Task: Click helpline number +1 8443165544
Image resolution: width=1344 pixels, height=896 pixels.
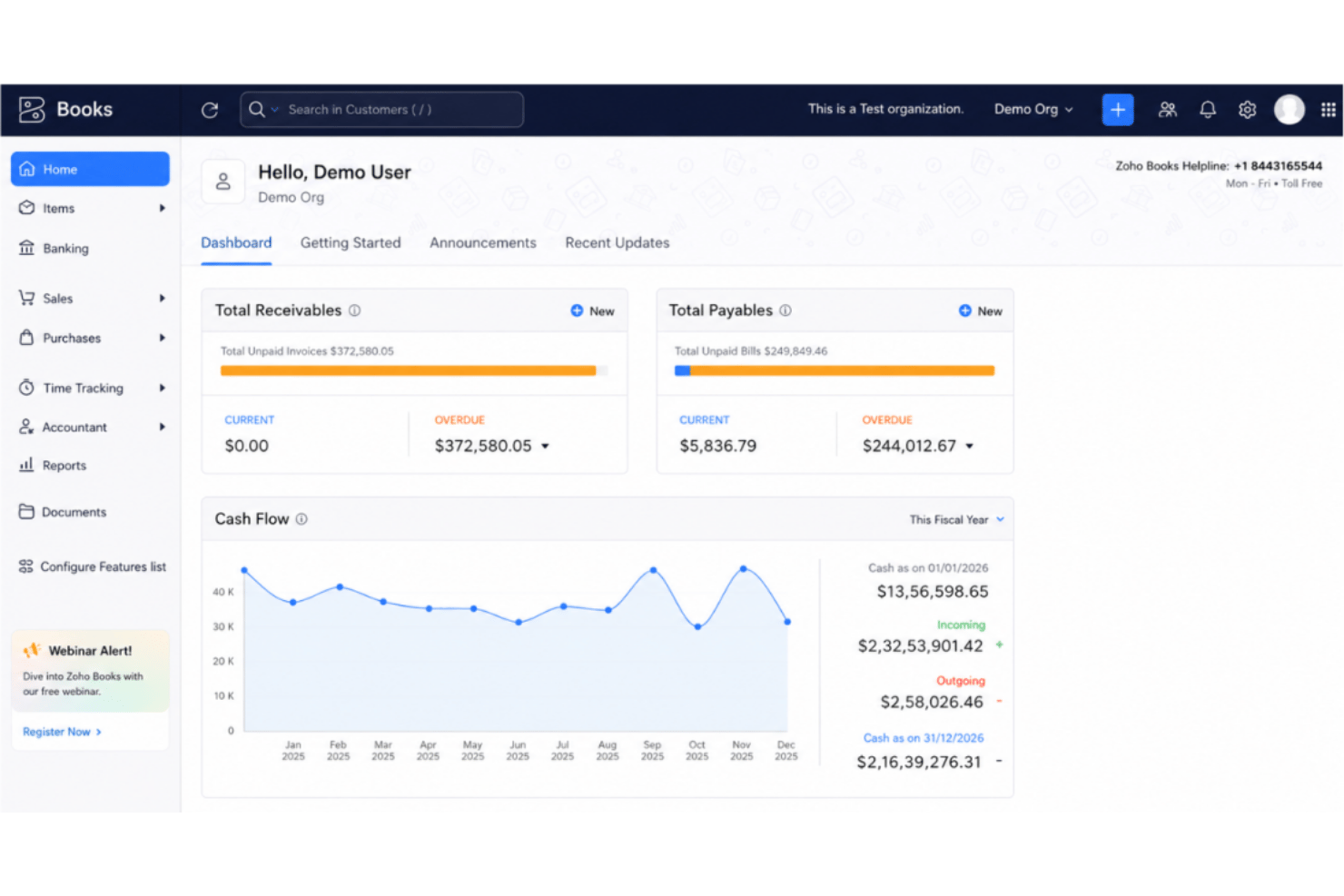Action: pyautogui.click(x=1278, y=166)
